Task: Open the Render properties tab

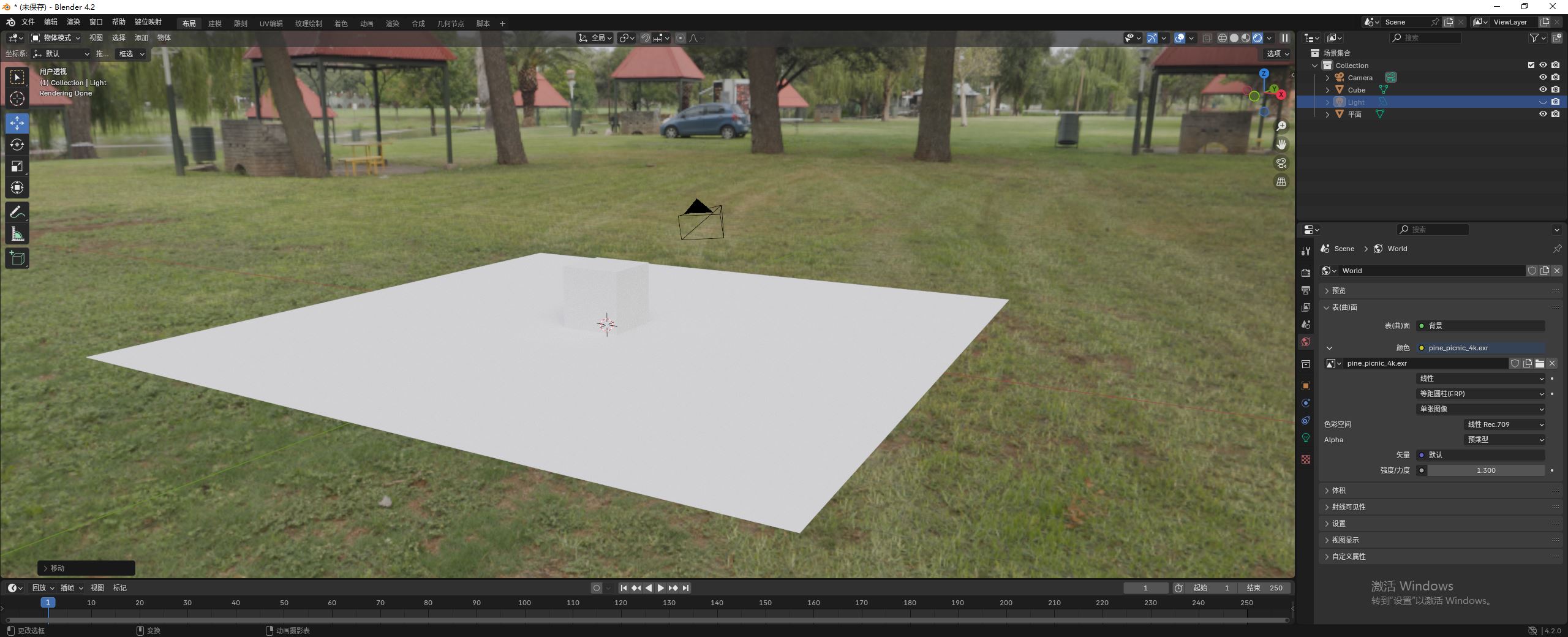Action: 1306,273
